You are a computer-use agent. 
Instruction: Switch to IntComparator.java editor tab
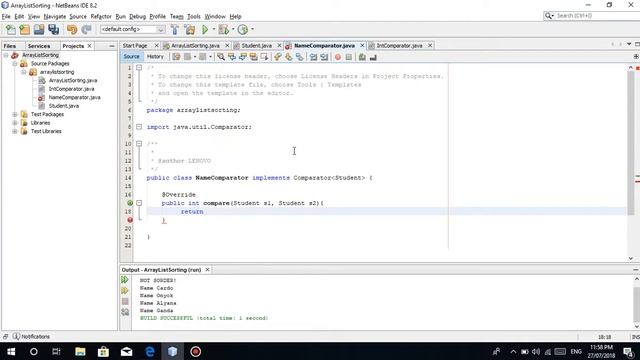399,46
